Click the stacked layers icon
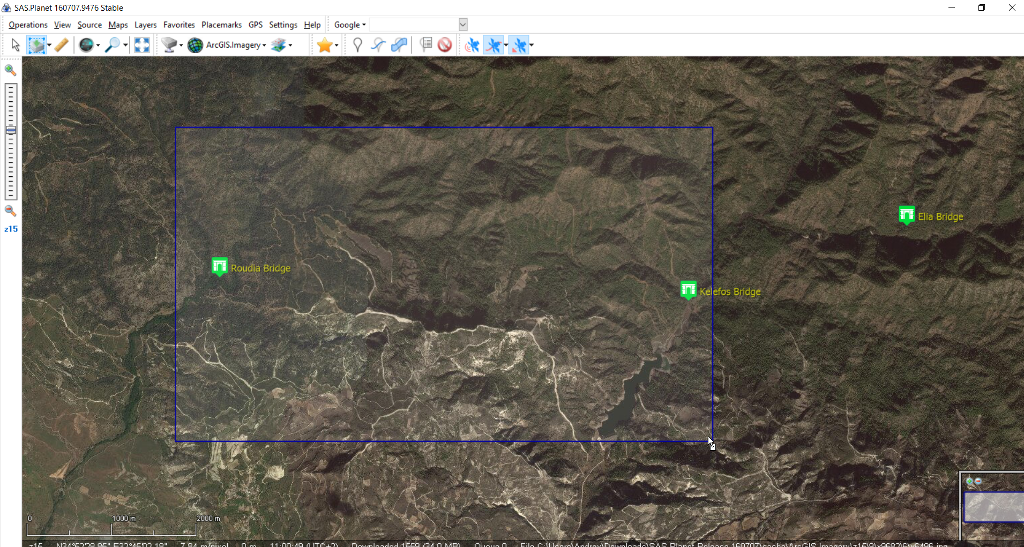Image resolution: width=1024 pixels, height=547 pixels. click(x=278, y=45)
